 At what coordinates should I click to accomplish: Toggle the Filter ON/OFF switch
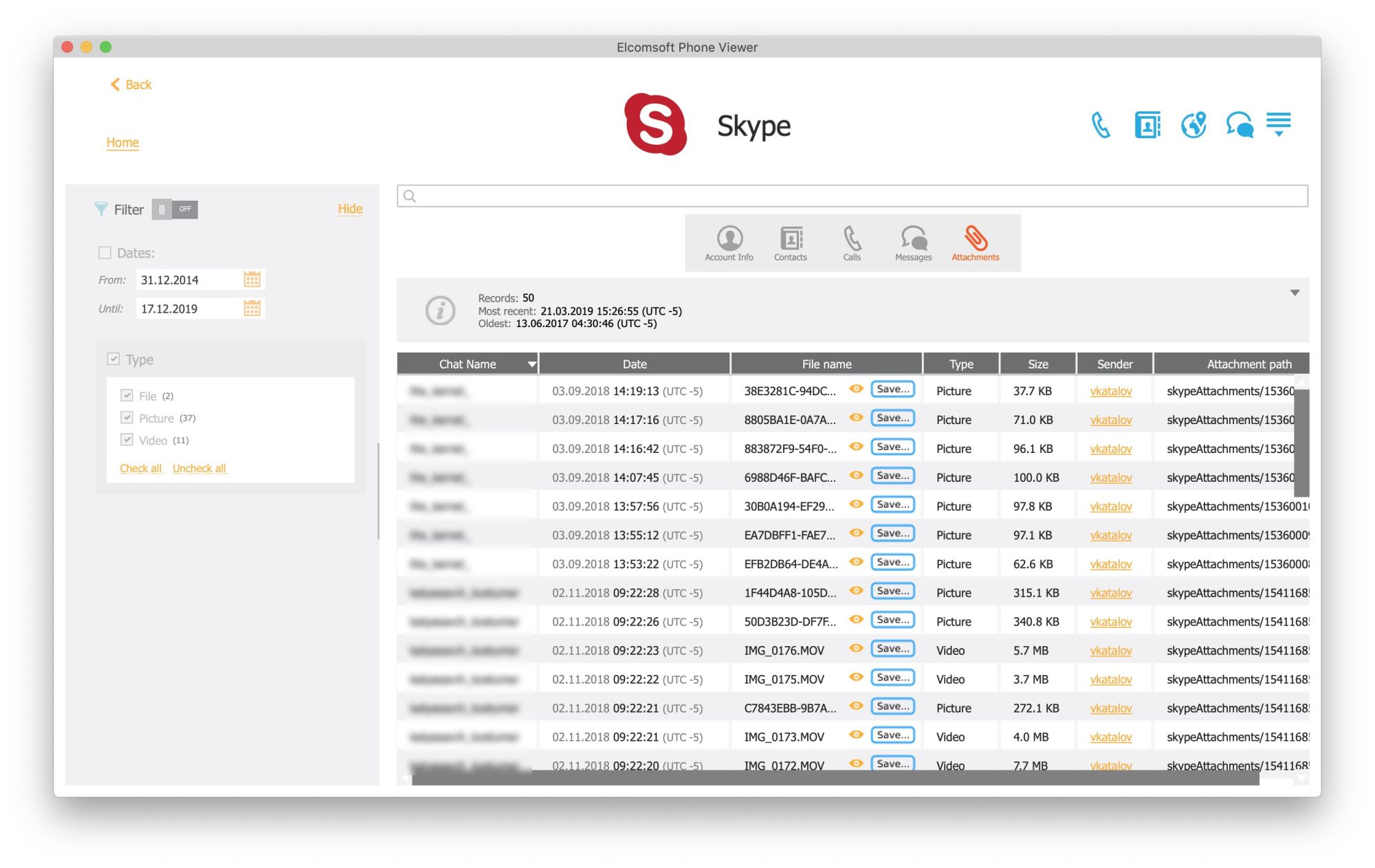click(175, 210)
